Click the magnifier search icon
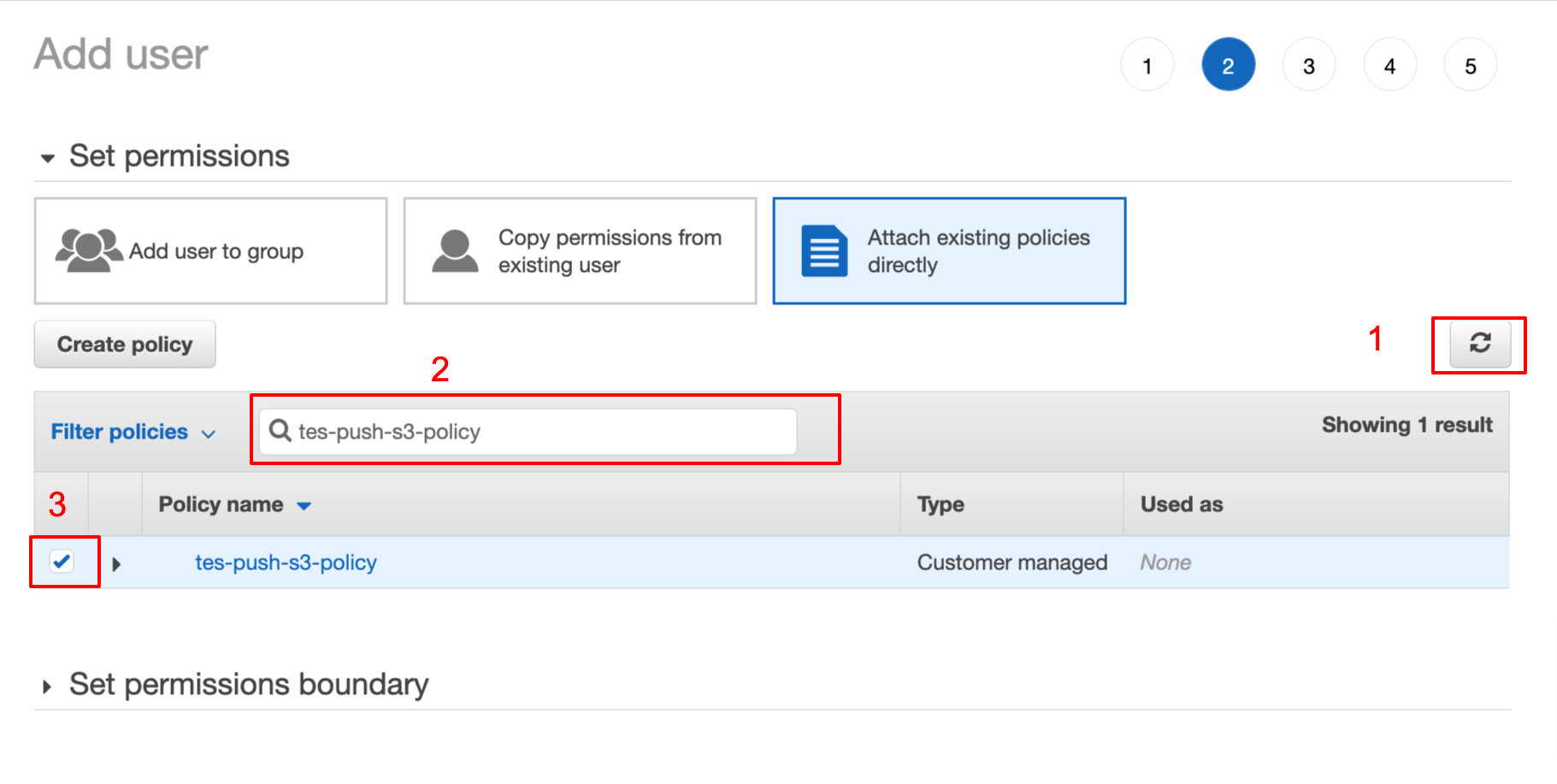1557x784 pixels. coord(280,430)
